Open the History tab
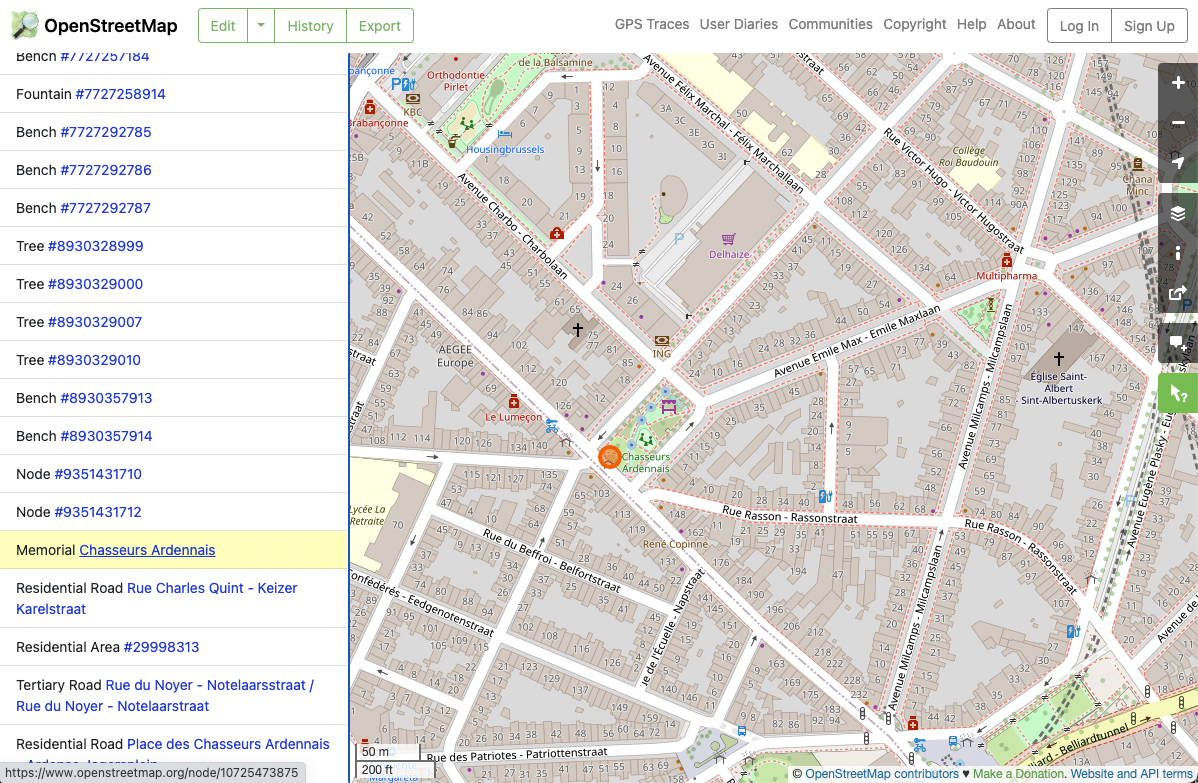Viewport: 1198px width, 783px height. [310, 25]
